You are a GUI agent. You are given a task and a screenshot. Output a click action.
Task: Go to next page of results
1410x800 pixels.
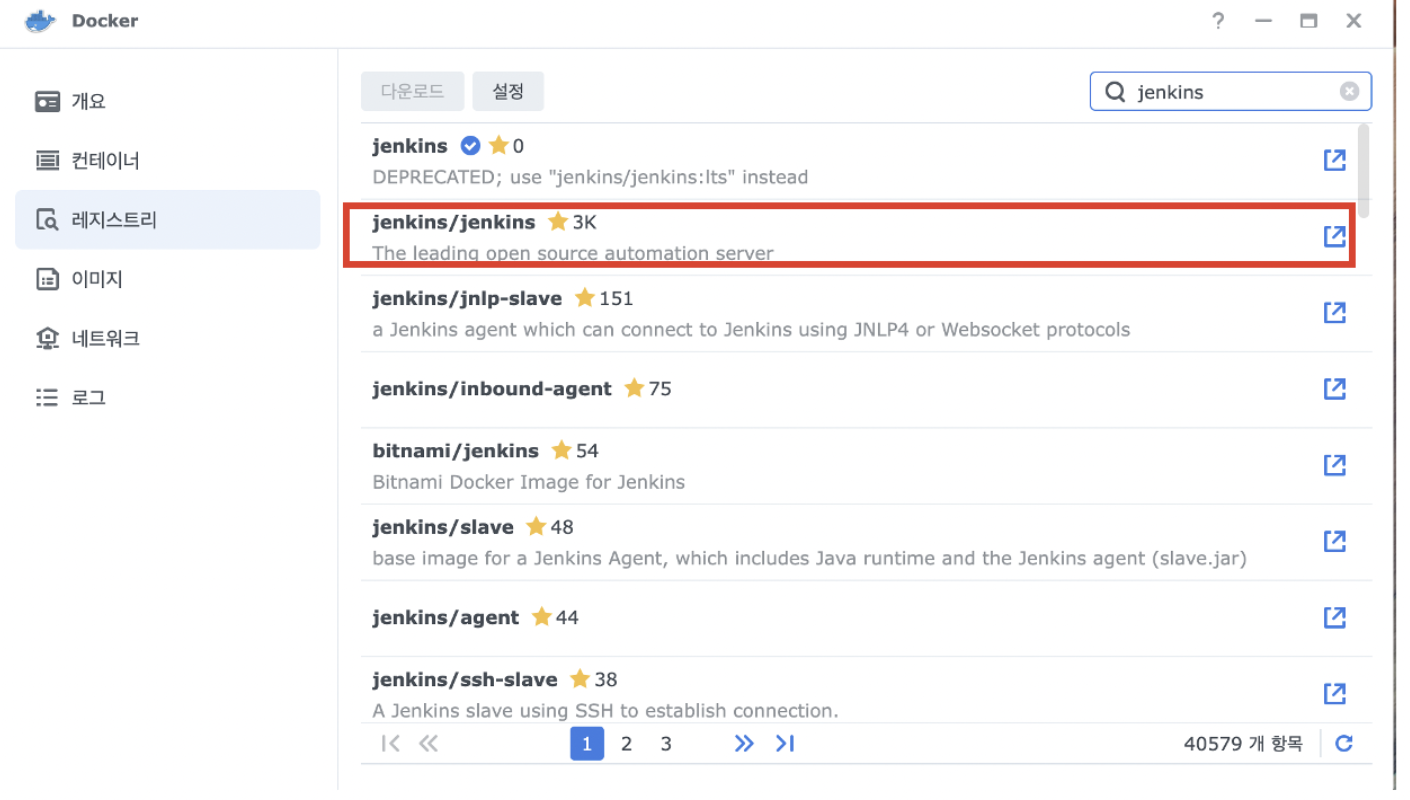(744, 743)
